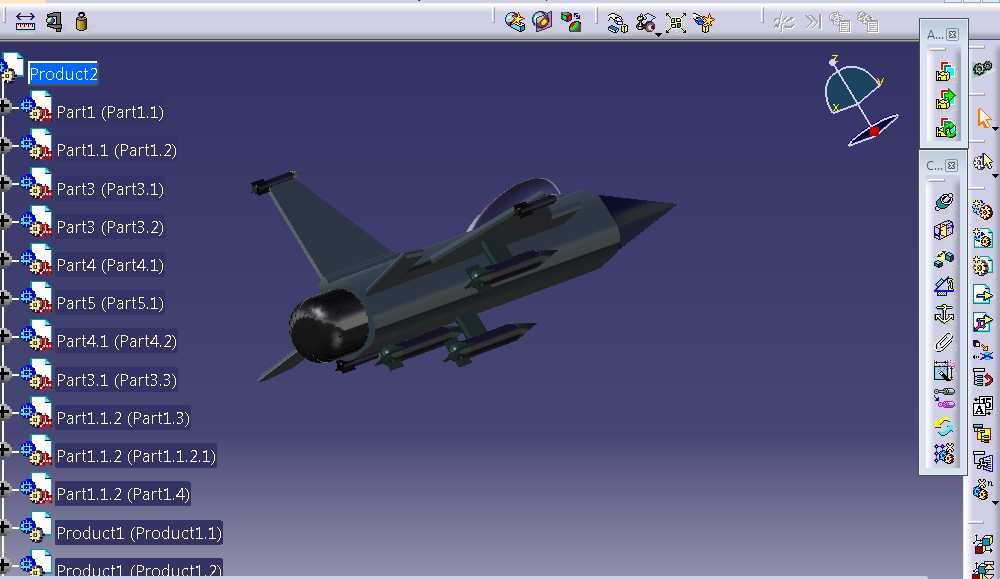
Task: Click the green-globe icon in the A... panel
Action: 945,128
